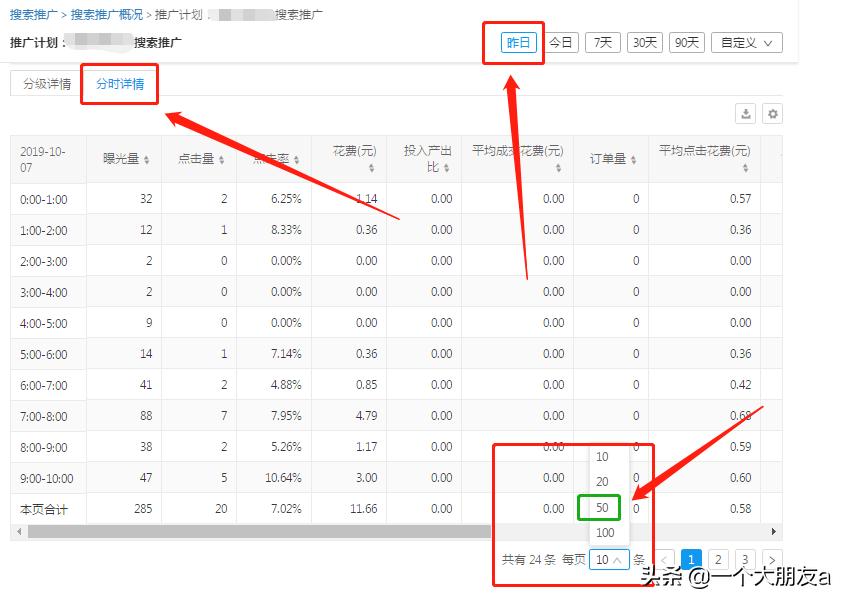
Task: Switch to the 分级详情 tab
Action: click(x=47, y=84)
